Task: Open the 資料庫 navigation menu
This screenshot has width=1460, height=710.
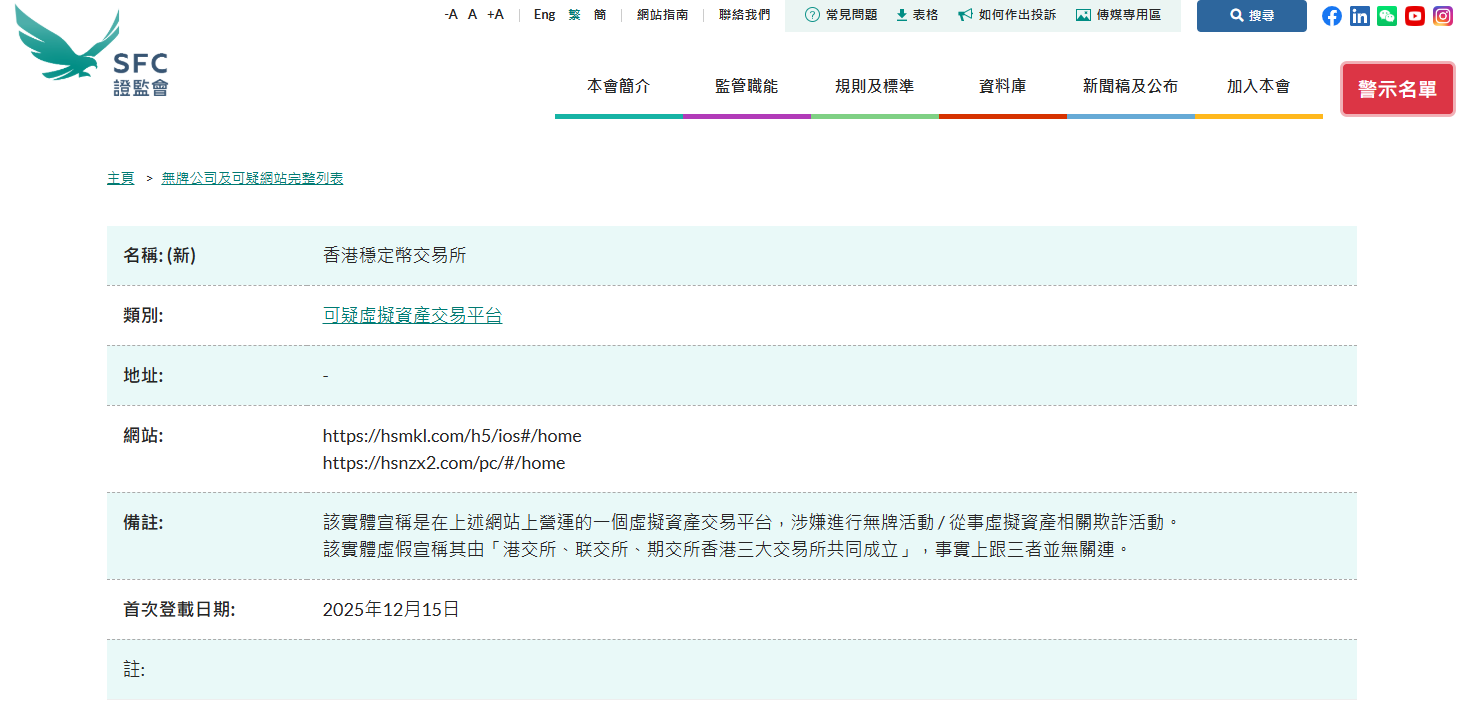Action: [x=1003, y=86]
